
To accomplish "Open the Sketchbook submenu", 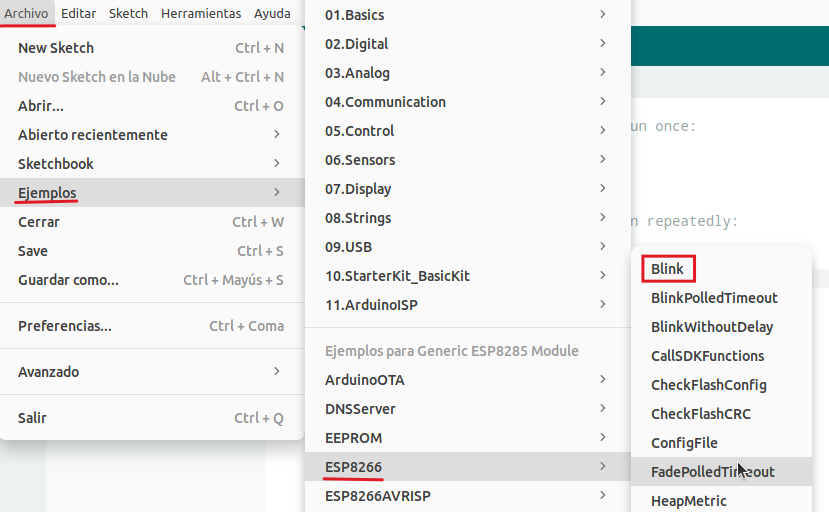I will [x=152, y=164].
